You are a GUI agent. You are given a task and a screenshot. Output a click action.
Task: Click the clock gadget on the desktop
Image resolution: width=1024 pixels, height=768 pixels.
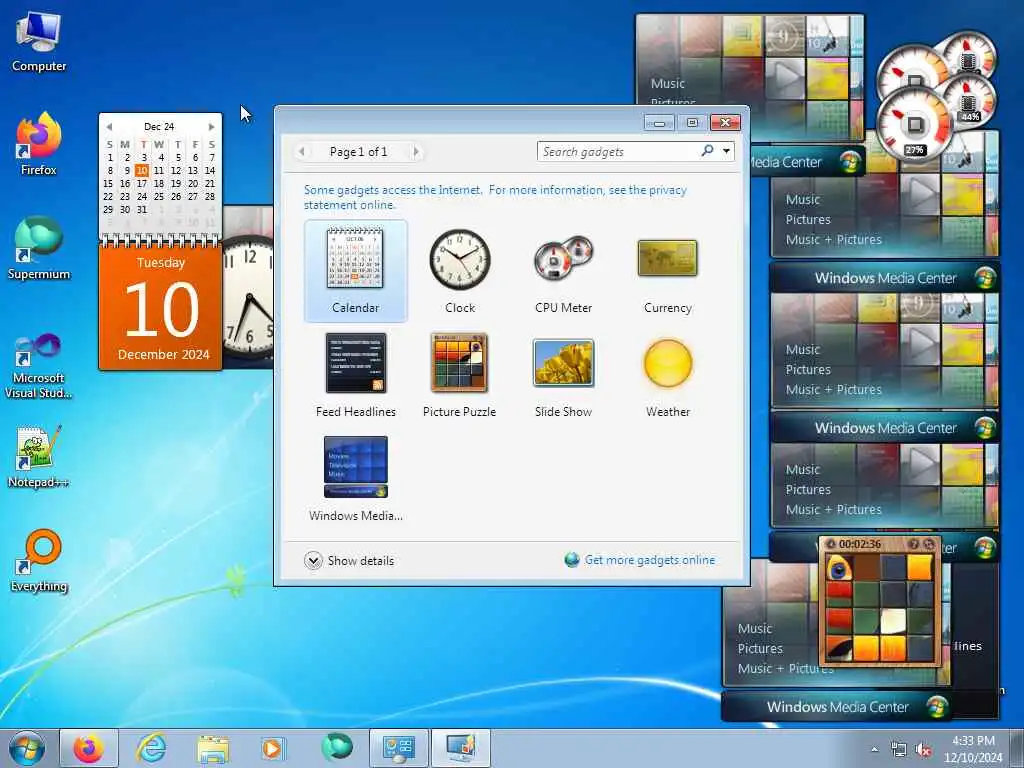[248, 296]
